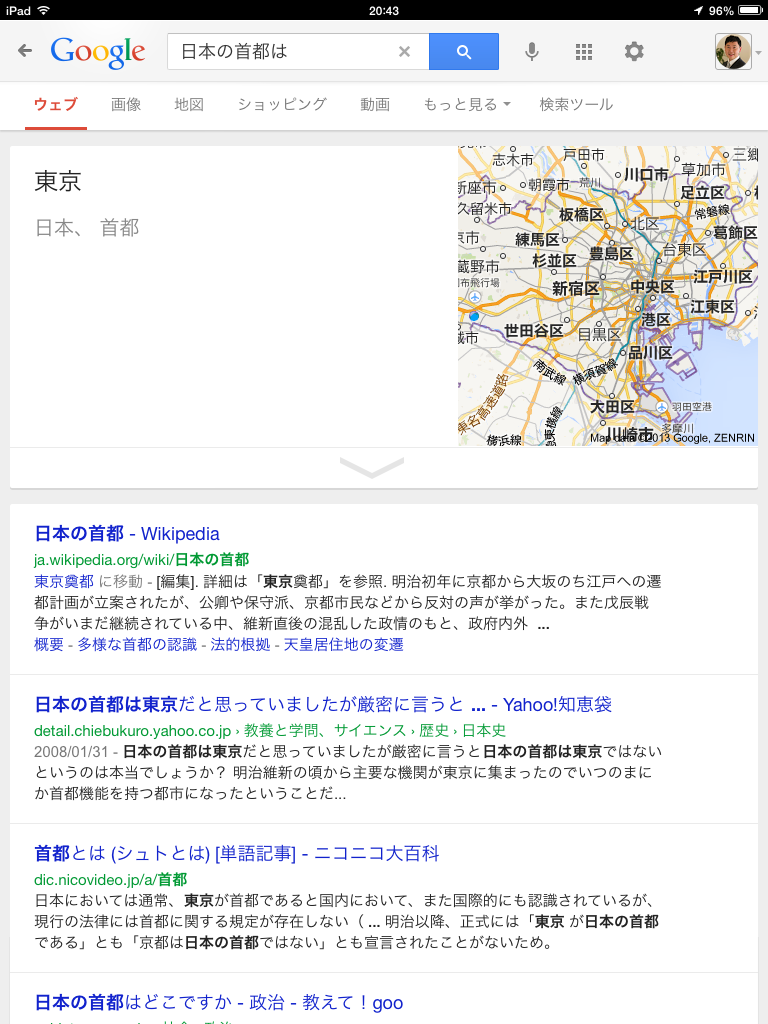Open the account profile photo

pyautogui.click(x=733, y=52)
